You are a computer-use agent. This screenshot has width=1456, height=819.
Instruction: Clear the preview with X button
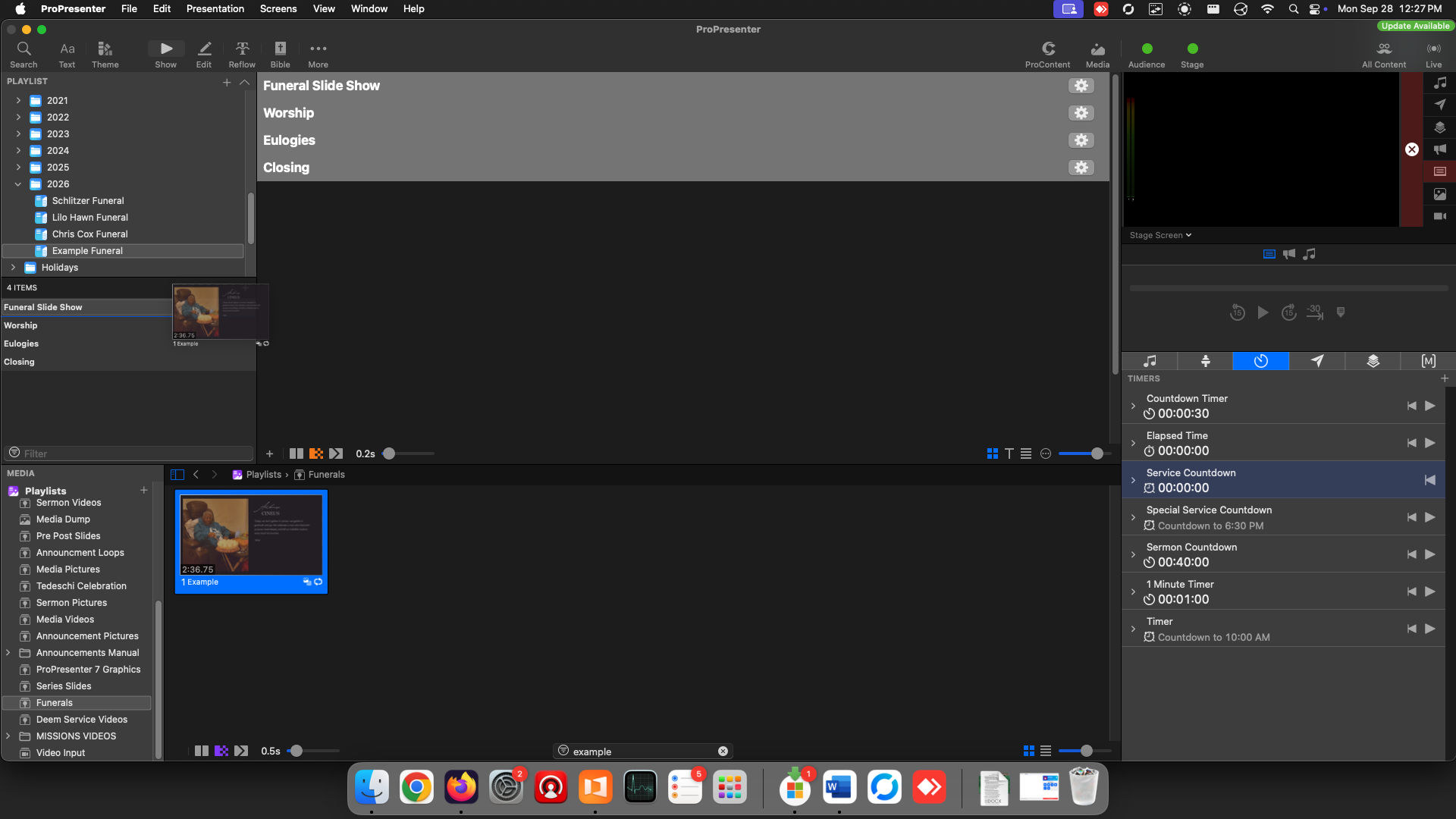(x=1411, y=149)
